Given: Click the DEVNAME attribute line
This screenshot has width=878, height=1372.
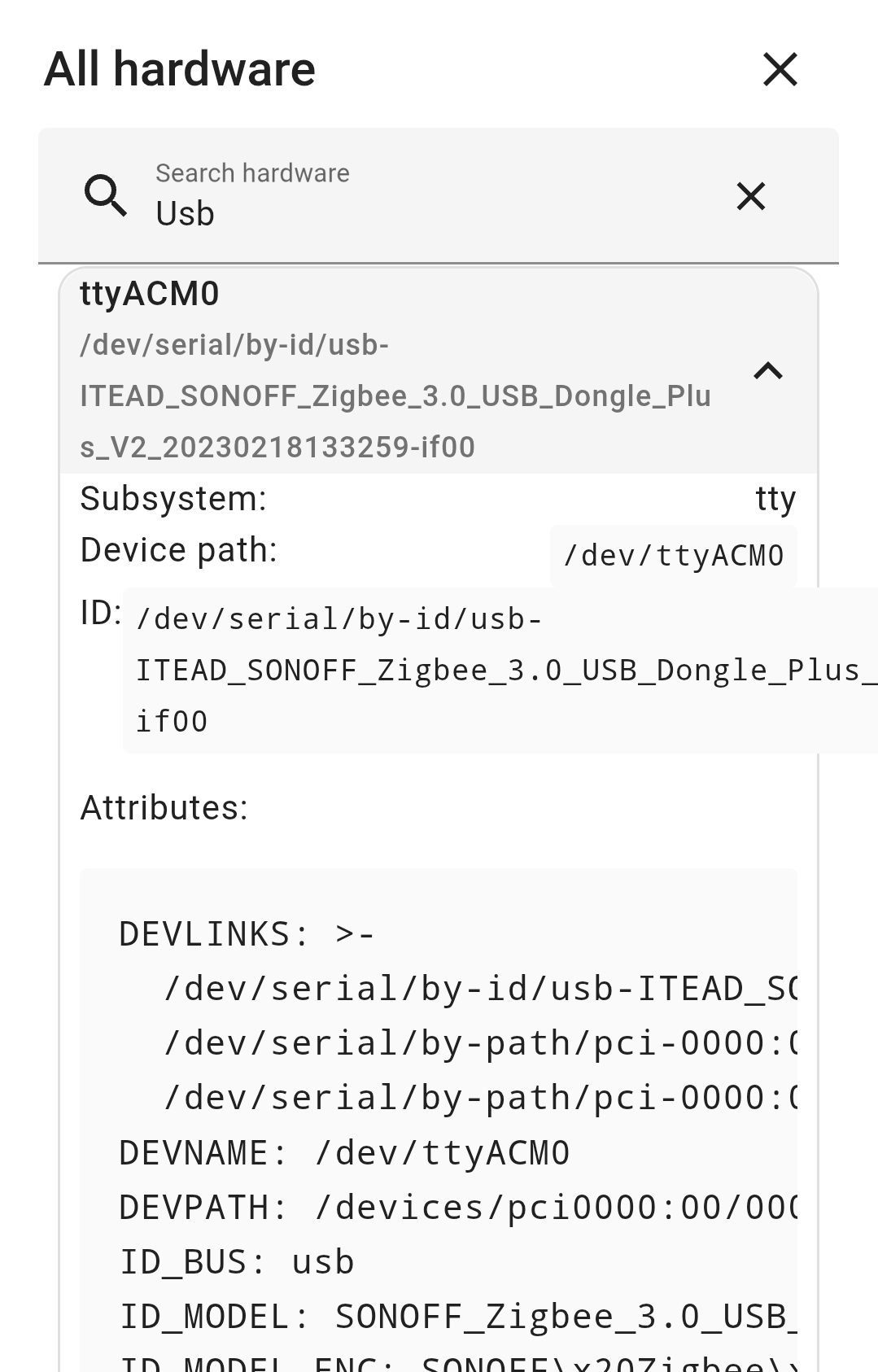Looking at the screenshot, I should pyautogui.click(x=344, y=1153).
